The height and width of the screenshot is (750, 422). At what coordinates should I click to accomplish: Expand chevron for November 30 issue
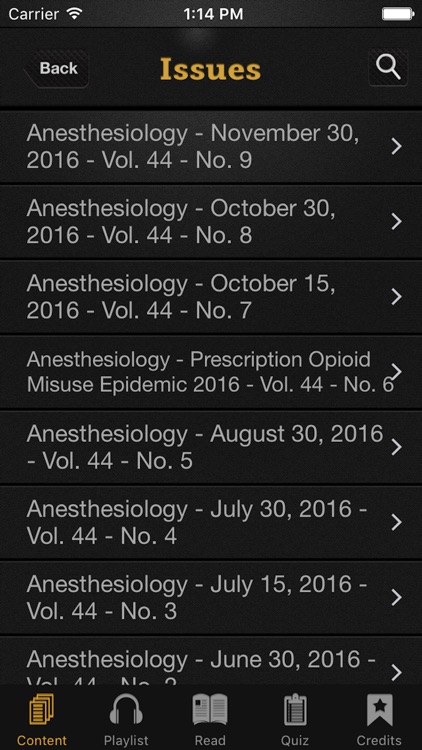click(396, 146)
